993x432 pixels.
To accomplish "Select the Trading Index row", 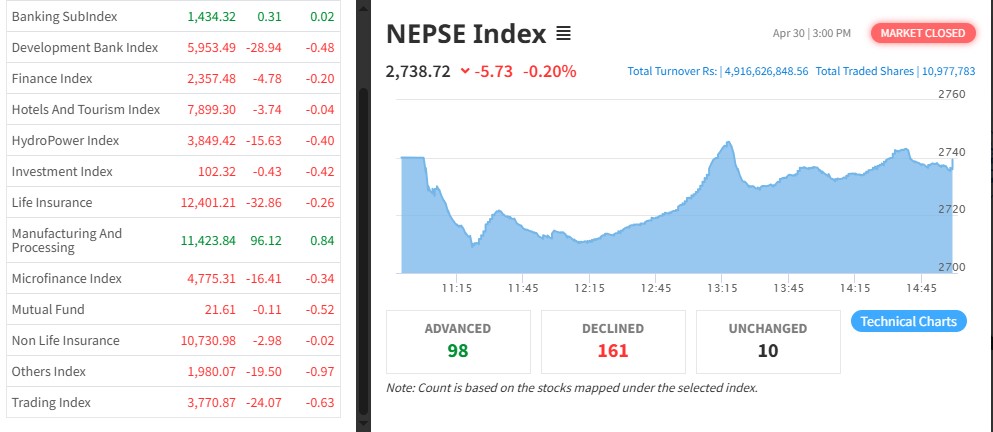I will tap(51, 402).
